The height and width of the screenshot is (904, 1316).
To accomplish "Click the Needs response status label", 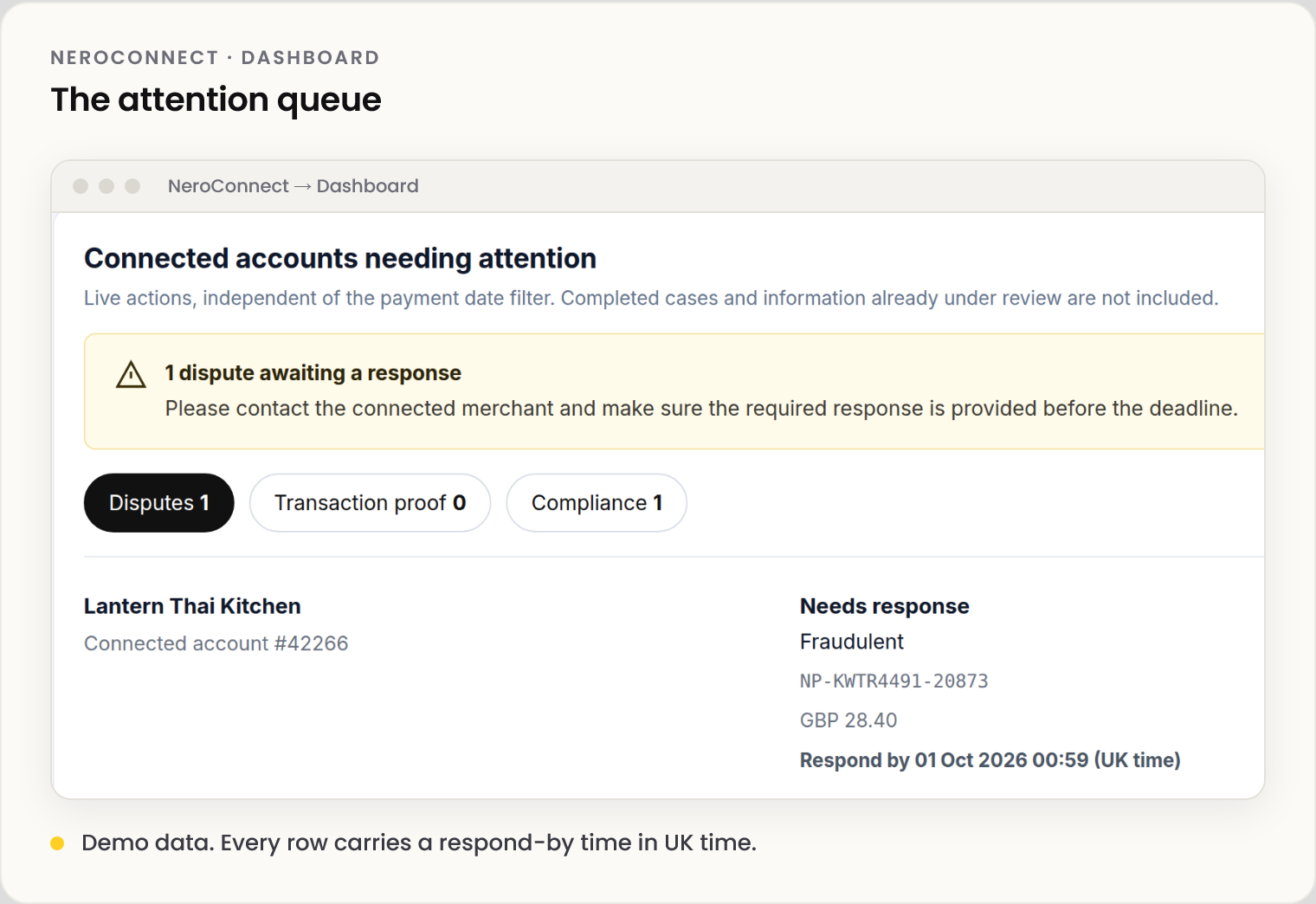I will pos(885,606).
